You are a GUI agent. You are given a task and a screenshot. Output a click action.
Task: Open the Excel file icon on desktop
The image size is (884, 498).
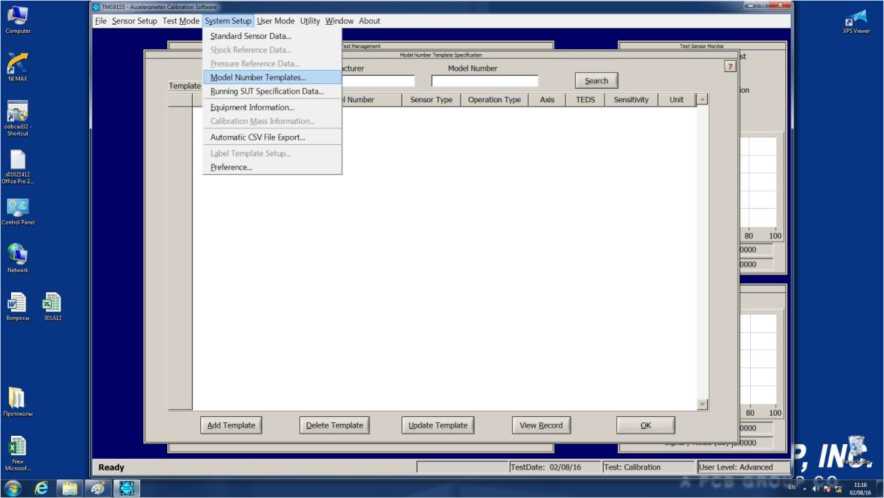tap(52, 303)
